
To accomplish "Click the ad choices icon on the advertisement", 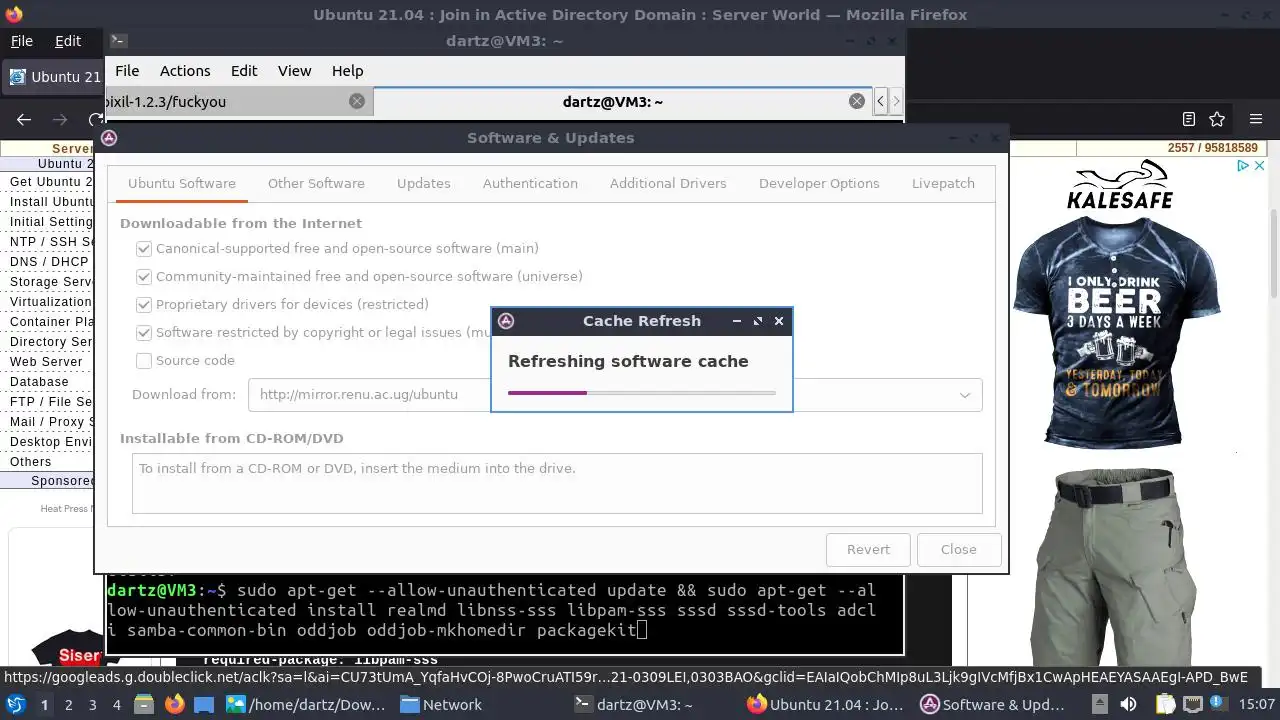I will coord(1243,166).
